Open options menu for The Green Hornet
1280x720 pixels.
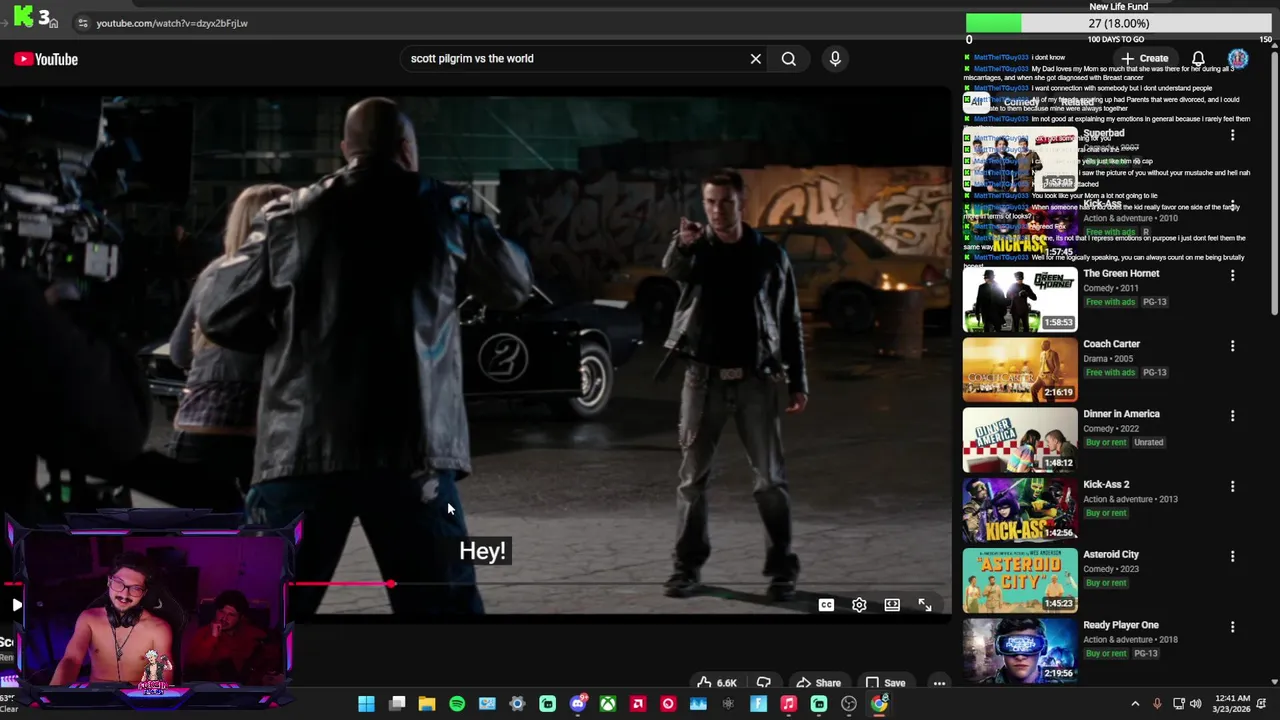tap(1232, 275)
